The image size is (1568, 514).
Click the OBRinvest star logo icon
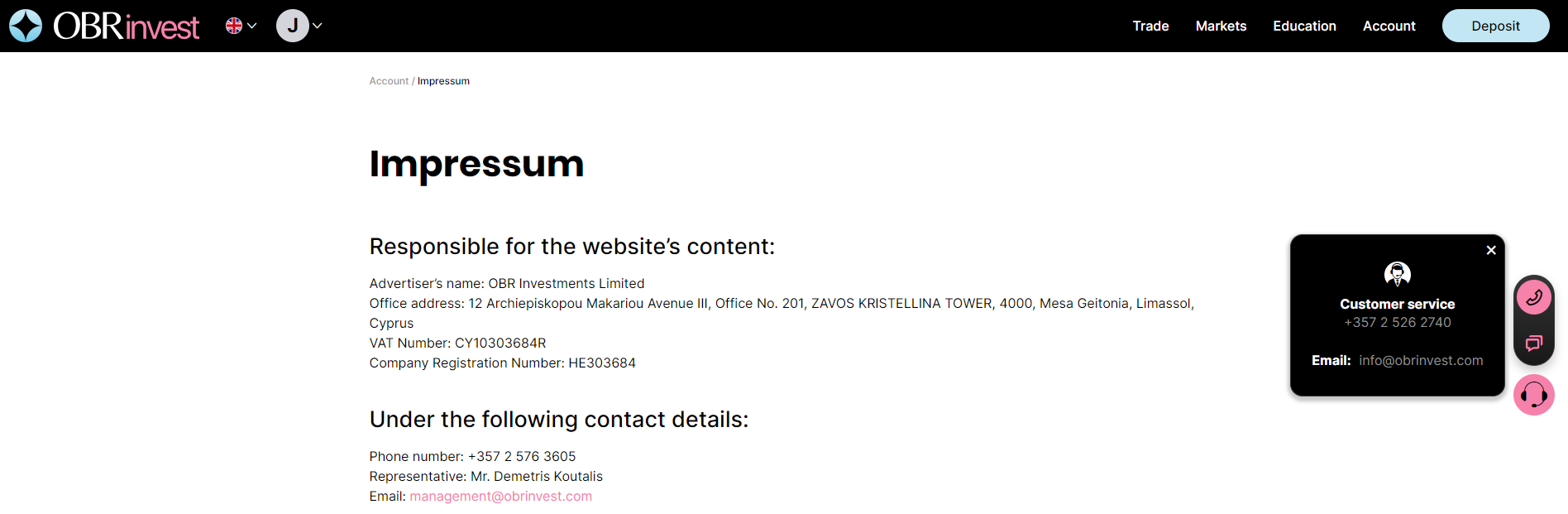point(26,26)
